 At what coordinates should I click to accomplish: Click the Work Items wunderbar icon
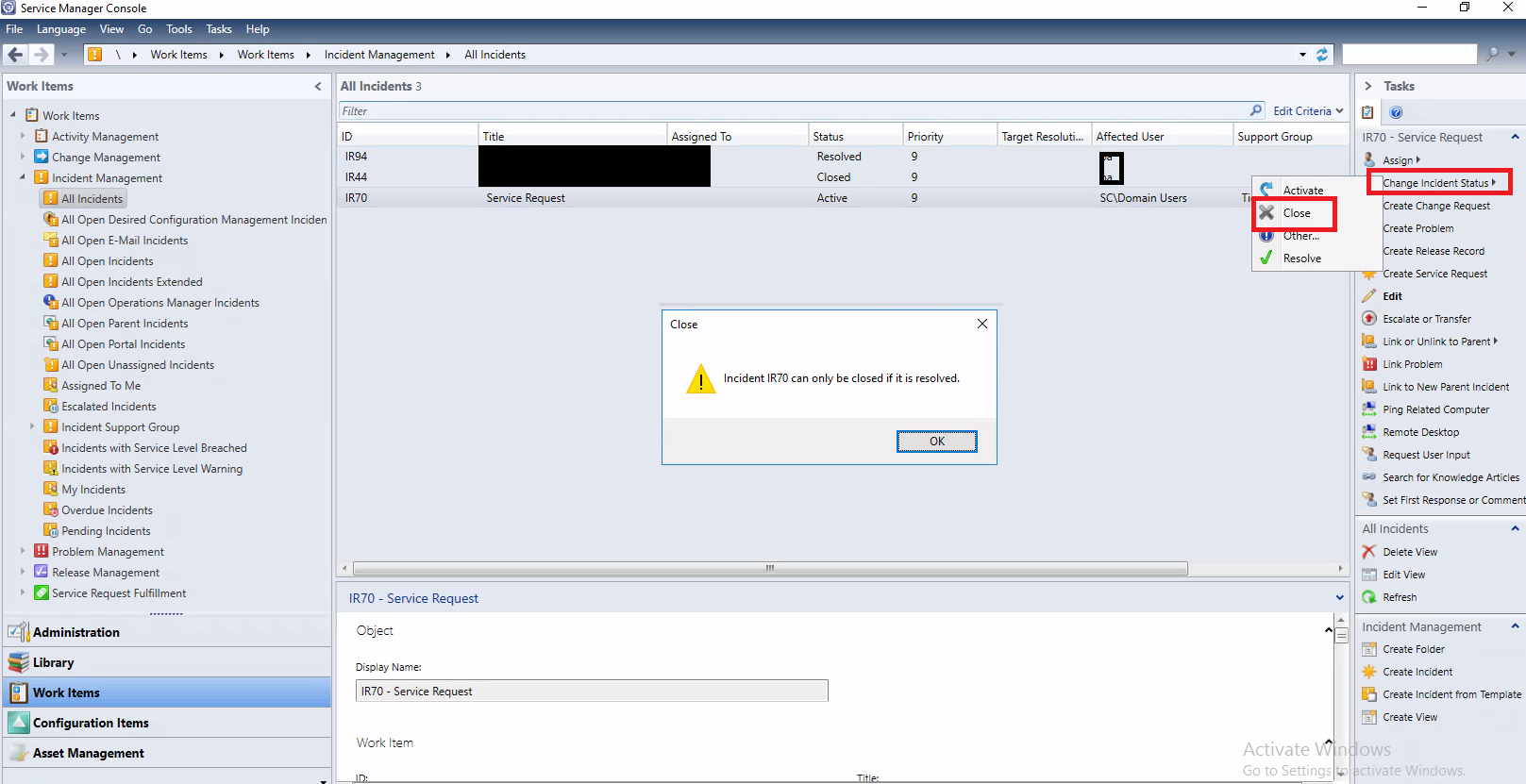(18, 692)
